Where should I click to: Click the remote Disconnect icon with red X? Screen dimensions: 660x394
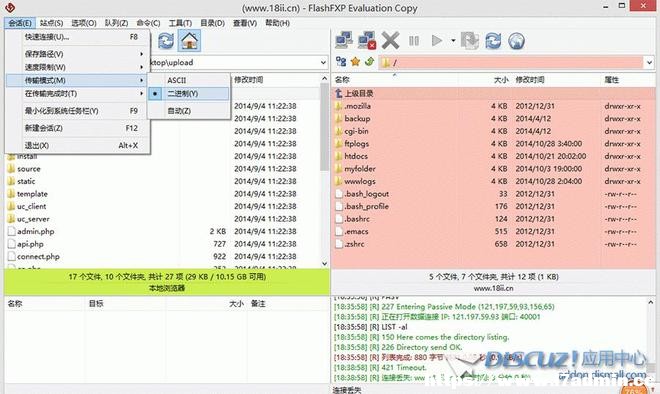[367, 41]
